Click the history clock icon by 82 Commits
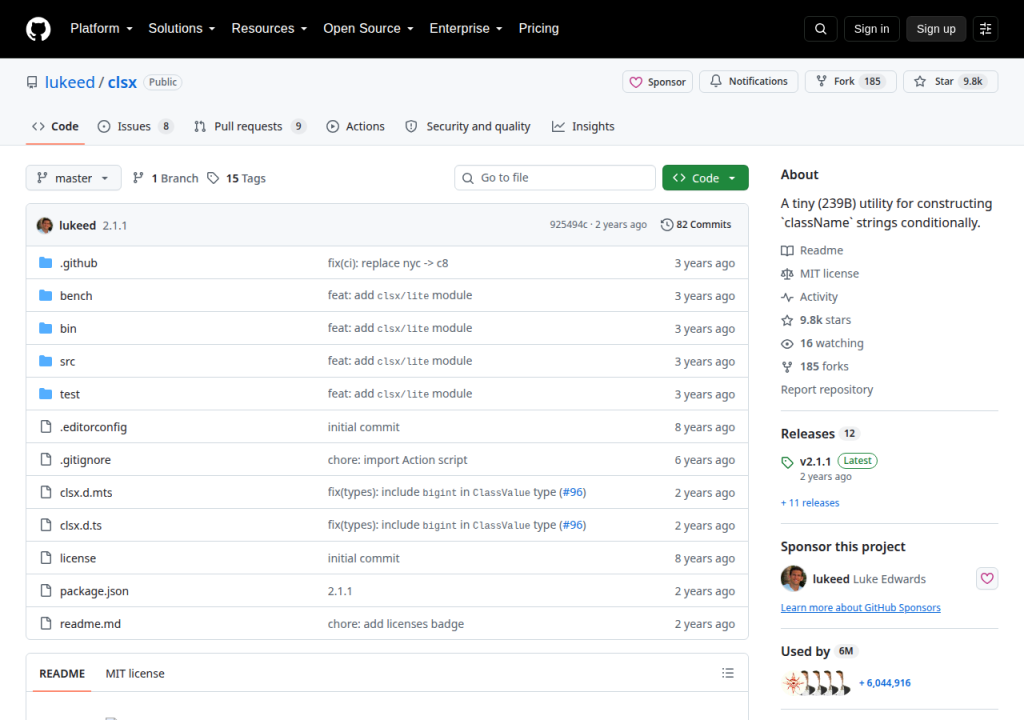Image resolution: width=1024 pixels, height=720 pixels. [x=666, y=225]
